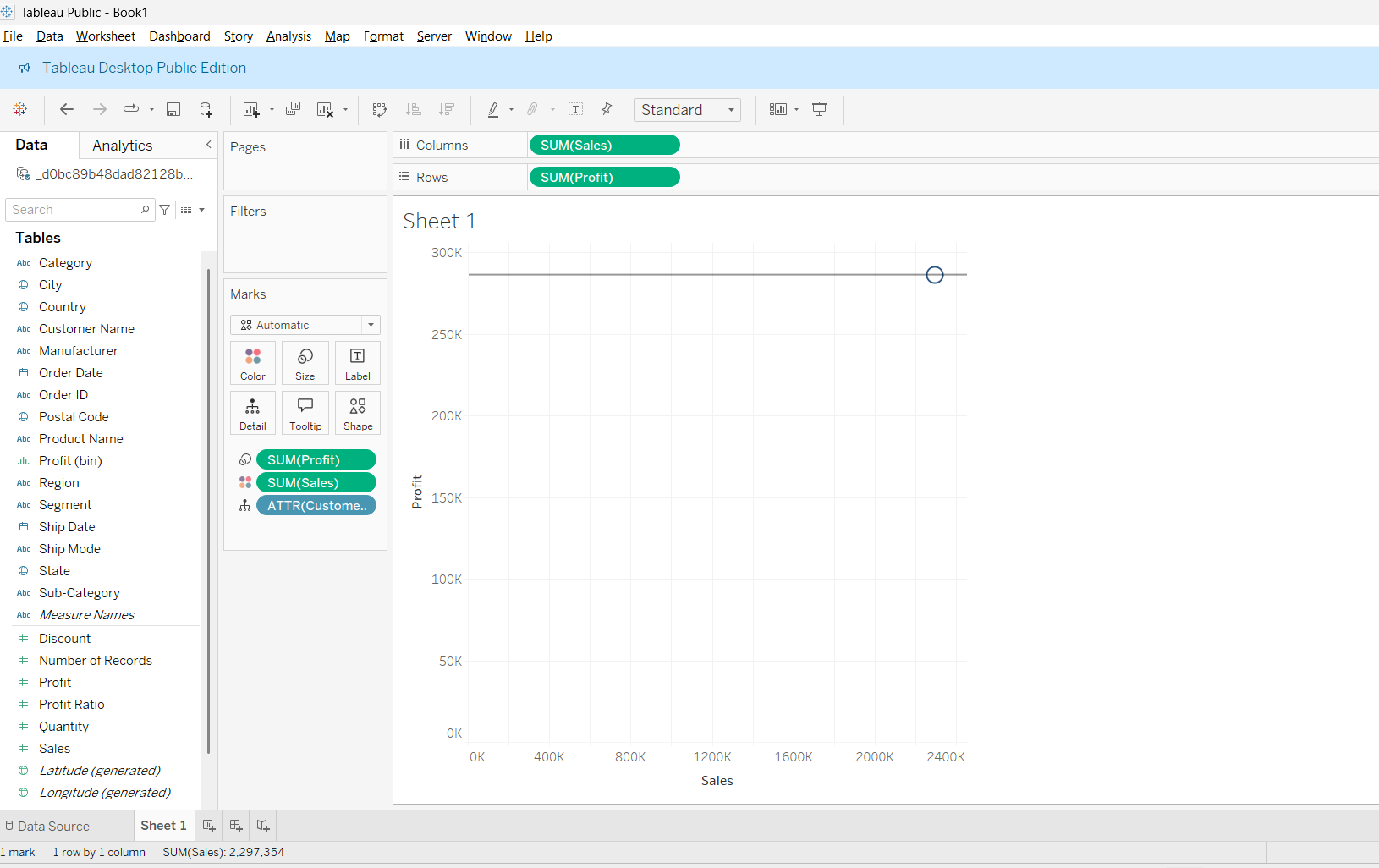Switch to the Data Source tab
1379x868 pixels.
[53, 826]
